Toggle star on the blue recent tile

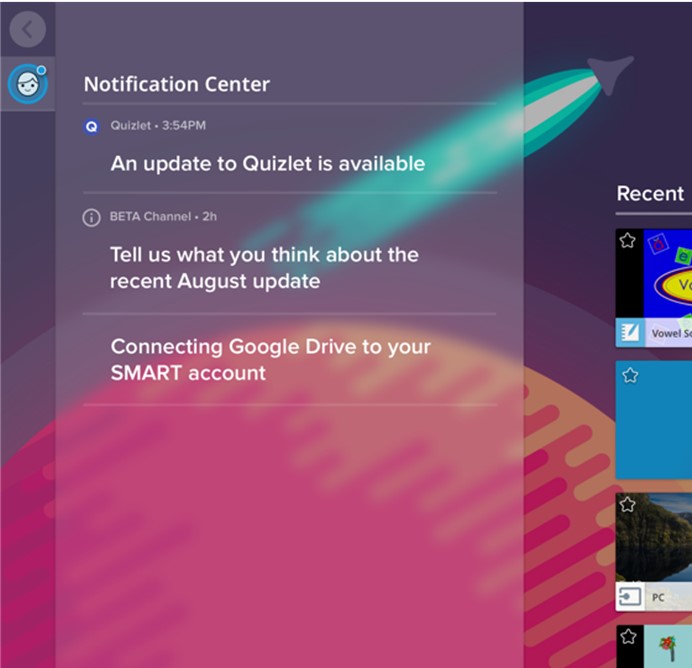(630, 375)
